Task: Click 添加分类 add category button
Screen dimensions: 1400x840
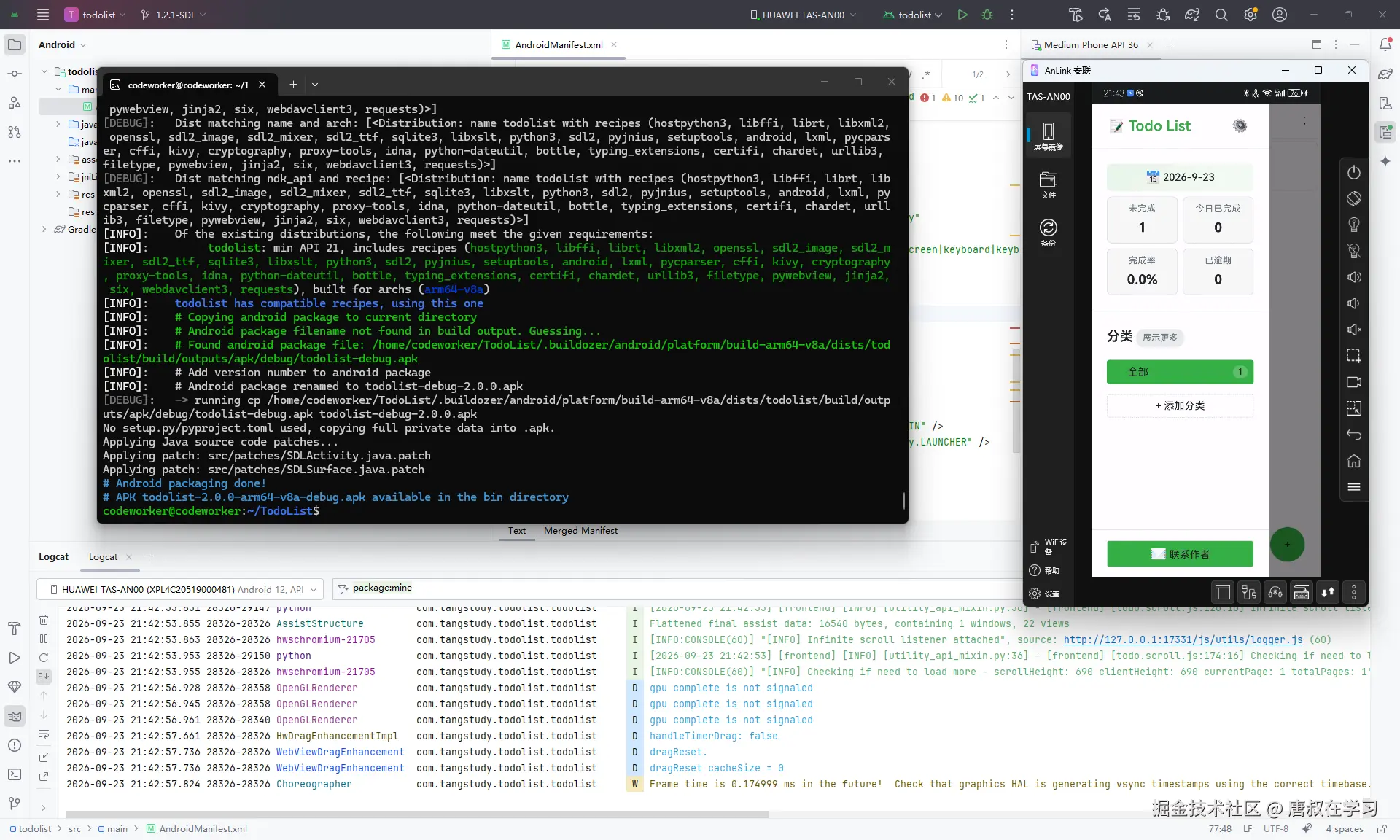Action: point(1180,405)
